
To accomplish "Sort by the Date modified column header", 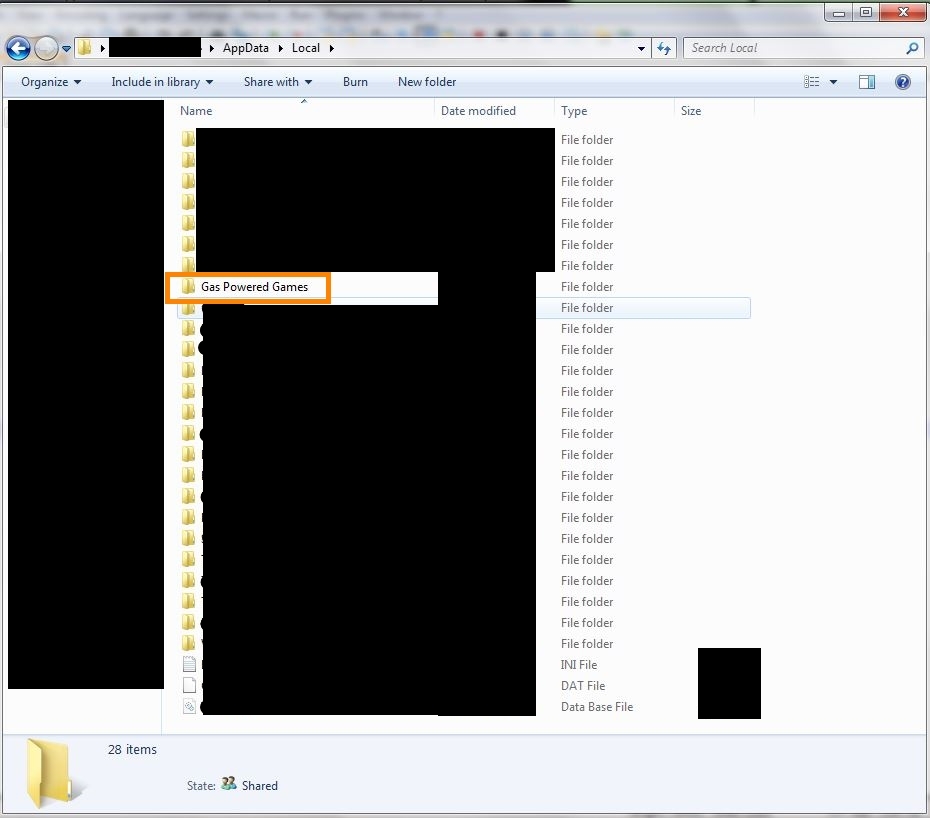I will (478, 111).
